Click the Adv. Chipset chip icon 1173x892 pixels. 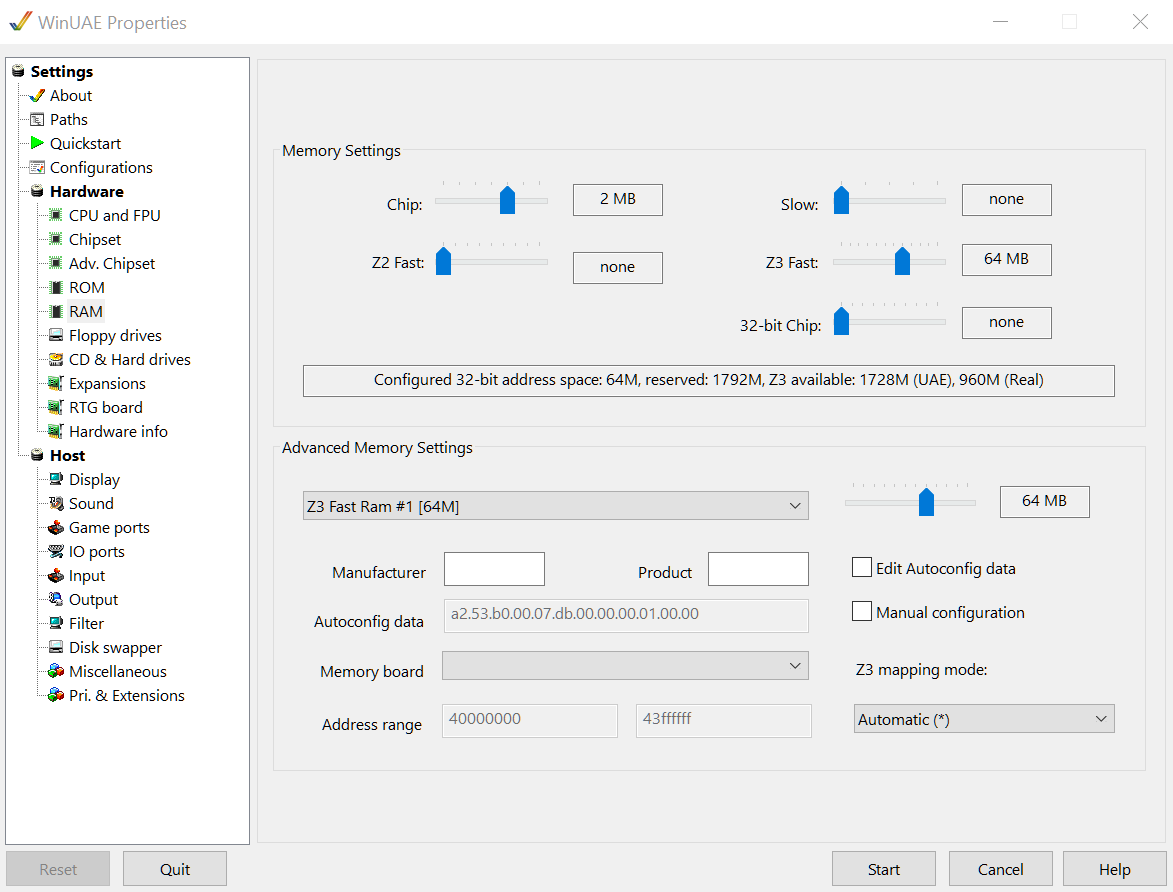click(55, 263)
